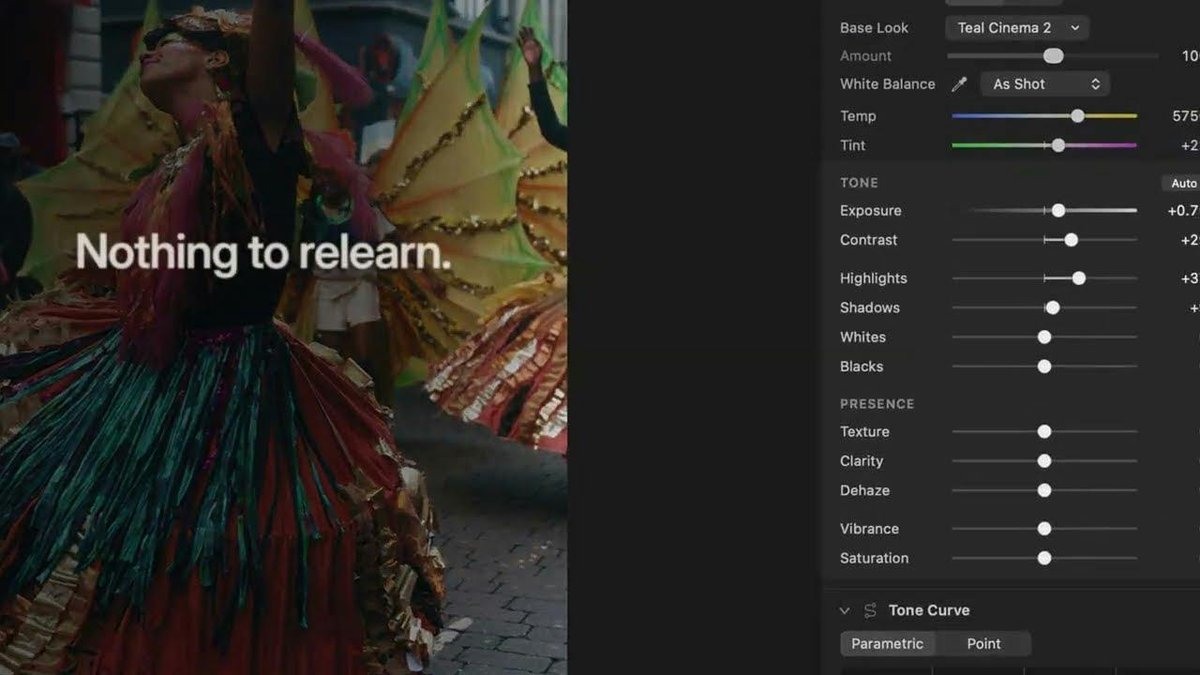Open the White Balance As Shot dropdown
Screen dimensions: 1200x675
(1045, 84)
